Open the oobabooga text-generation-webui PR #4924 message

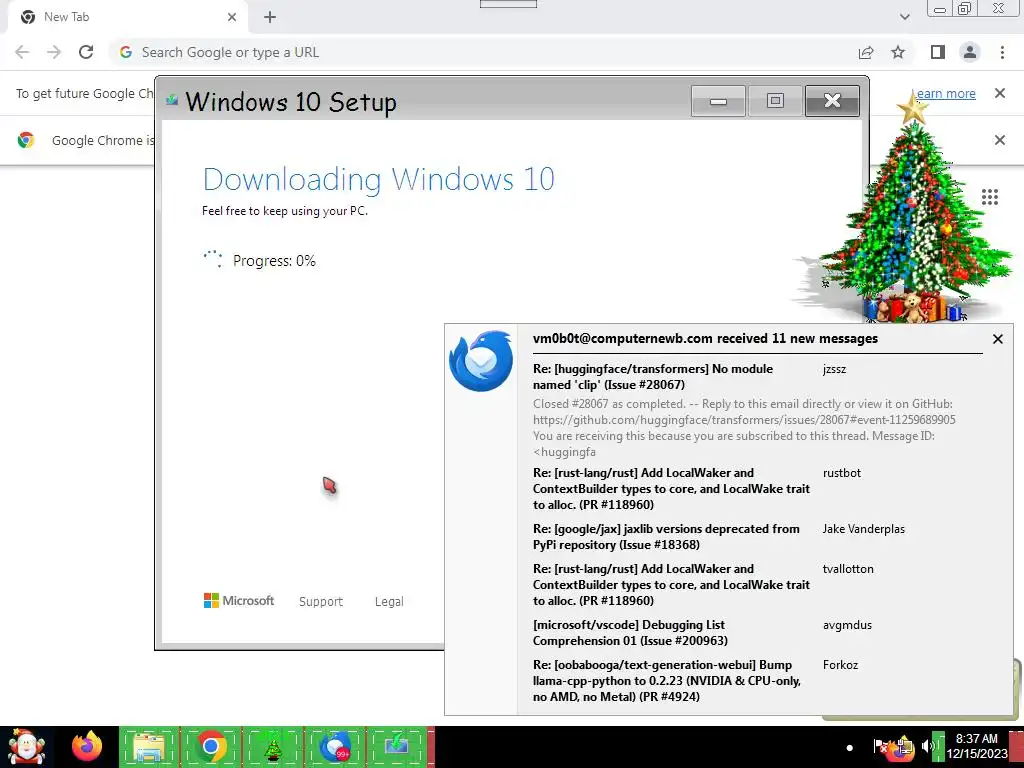pos(667,680)
